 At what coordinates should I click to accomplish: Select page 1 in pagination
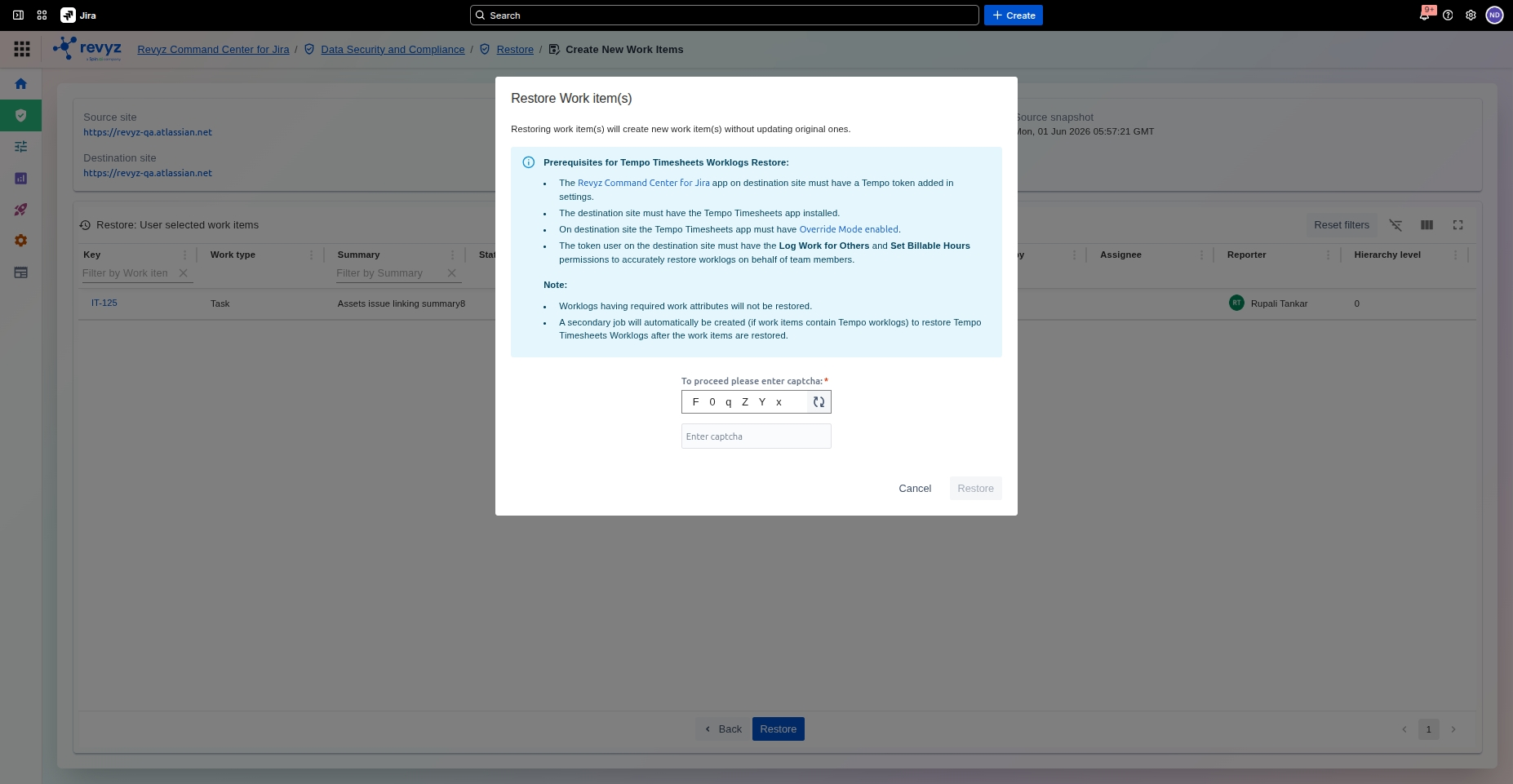[1428, 729]
